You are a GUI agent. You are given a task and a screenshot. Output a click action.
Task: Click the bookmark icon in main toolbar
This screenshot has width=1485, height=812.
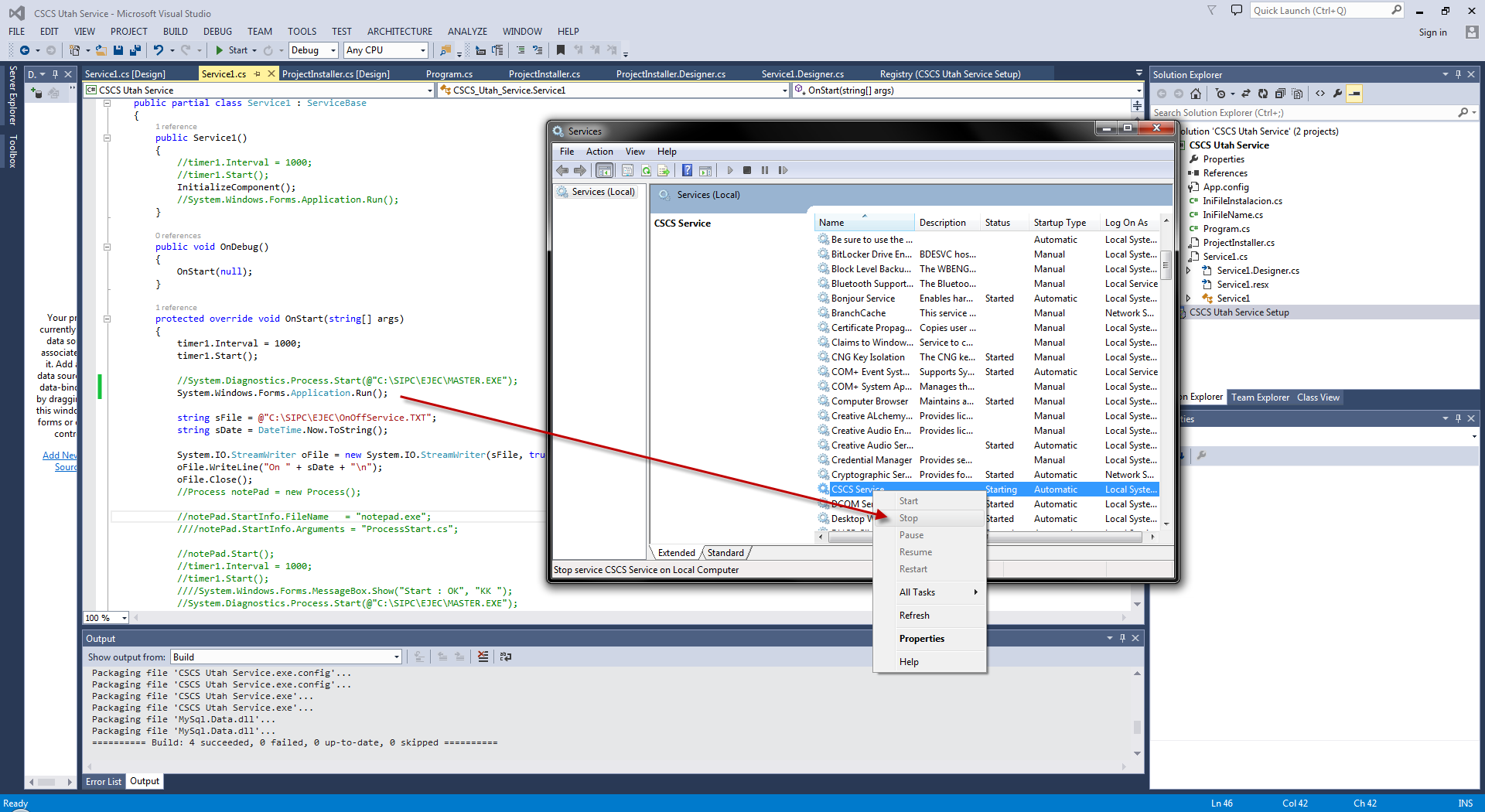click(561, 50)
